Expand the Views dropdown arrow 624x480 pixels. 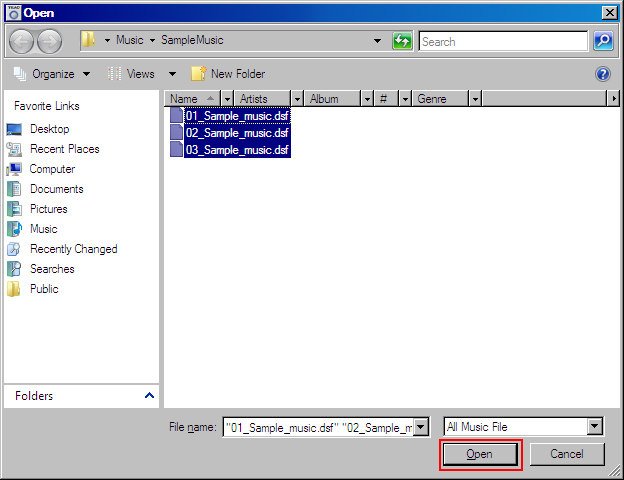172,74
